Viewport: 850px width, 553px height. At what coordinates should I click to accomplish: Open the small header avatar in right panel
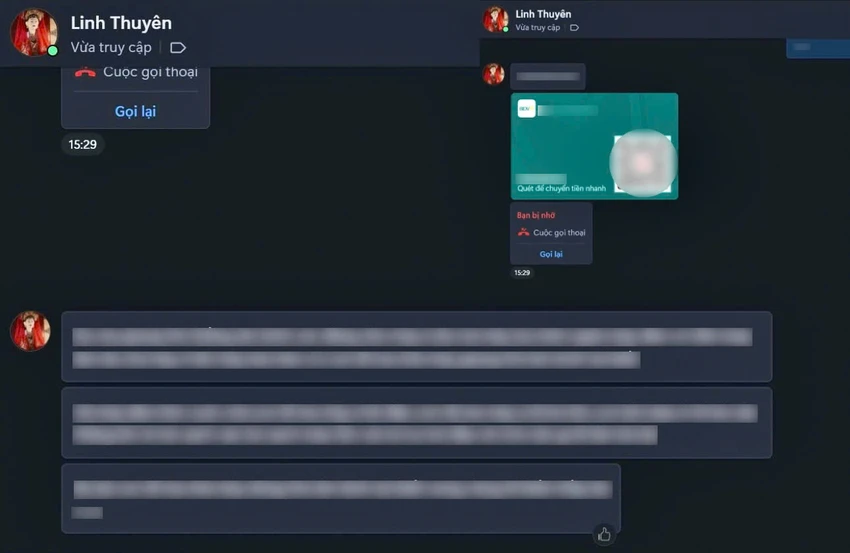(x=495, y=20)
